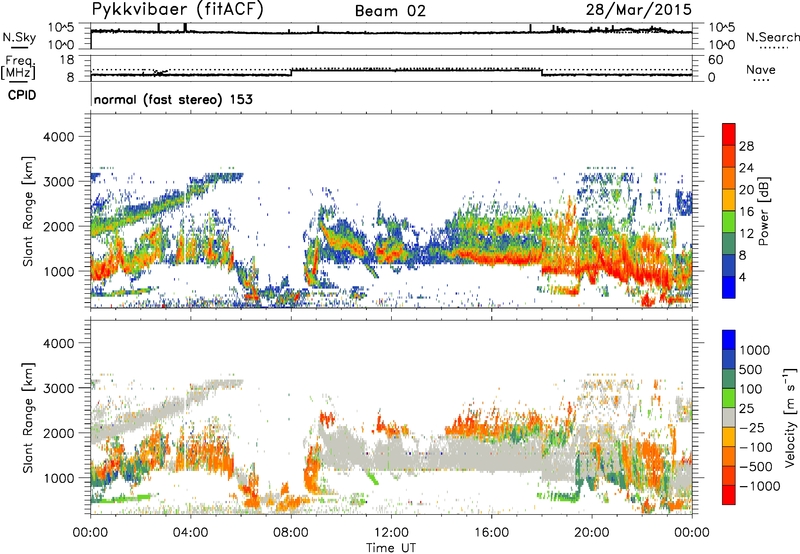
Task: Click 'Slant Range [km]' label of velocity panel
Action: click(x=28, y=418)
